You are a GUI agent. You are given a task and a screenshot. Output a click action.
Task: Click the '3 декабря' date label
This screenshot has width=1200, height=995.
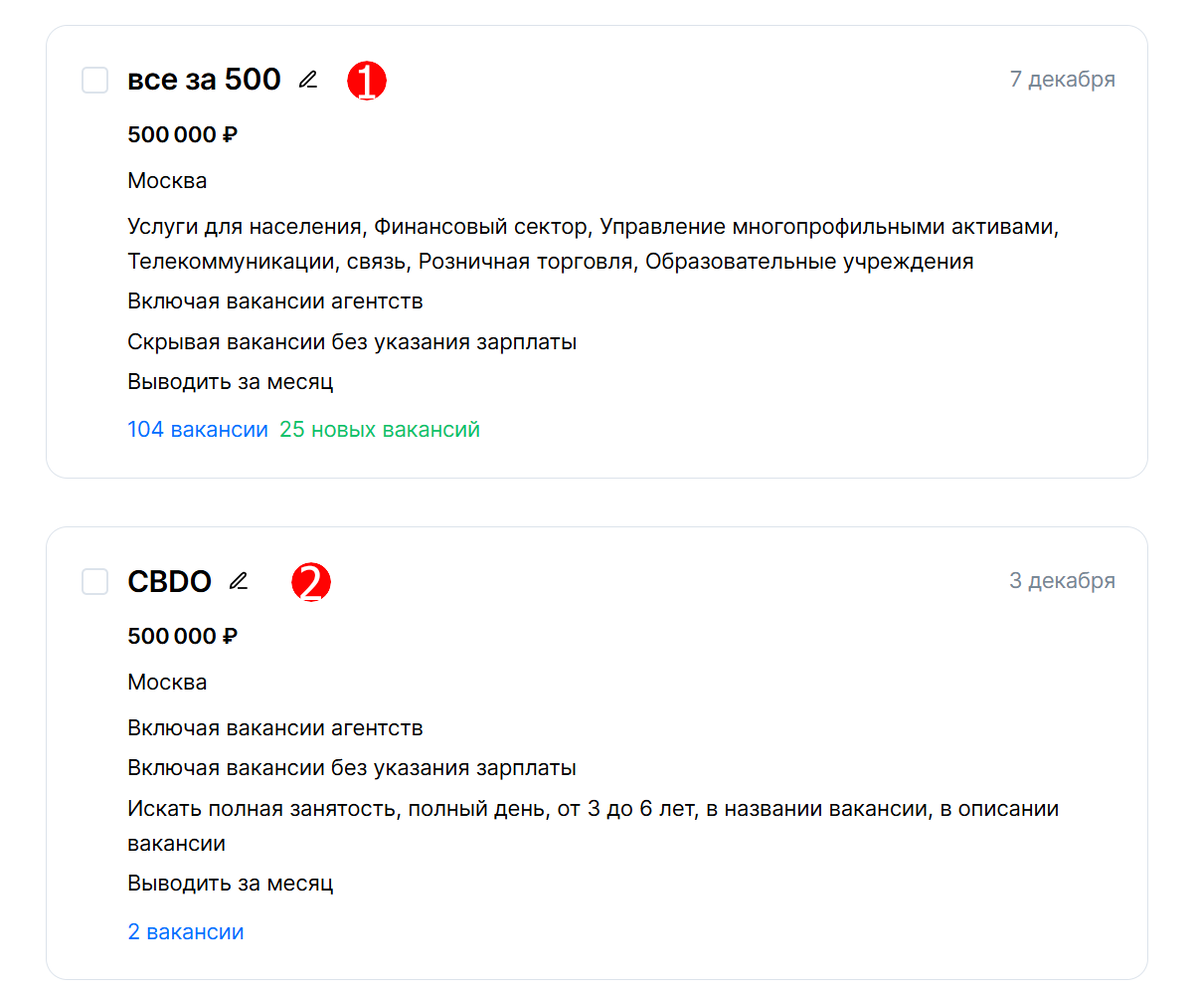coord(1063,580)
